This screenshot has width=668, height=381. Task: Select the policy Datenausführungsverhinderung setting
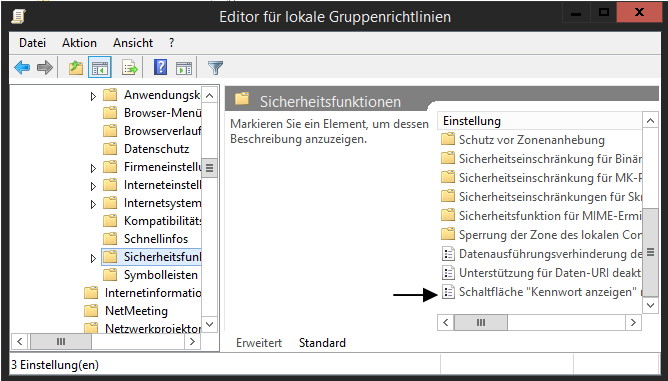pos(541,254)
